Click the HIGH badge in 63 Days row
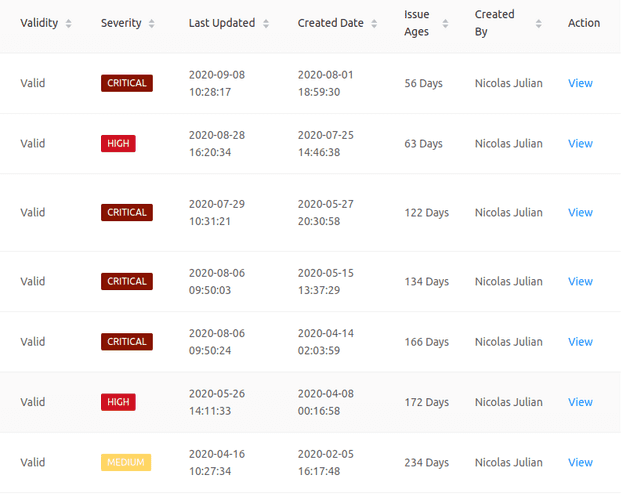The width and height of the screenshot is (630, 494). (118, 143)
